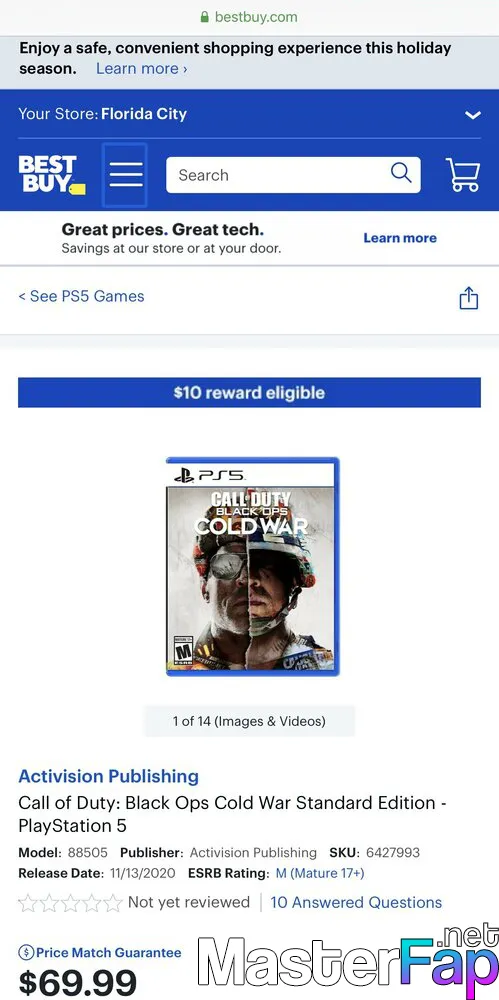499x1000 pixels.
Task: Open the shopping cart icon
Action: (463, 175)
